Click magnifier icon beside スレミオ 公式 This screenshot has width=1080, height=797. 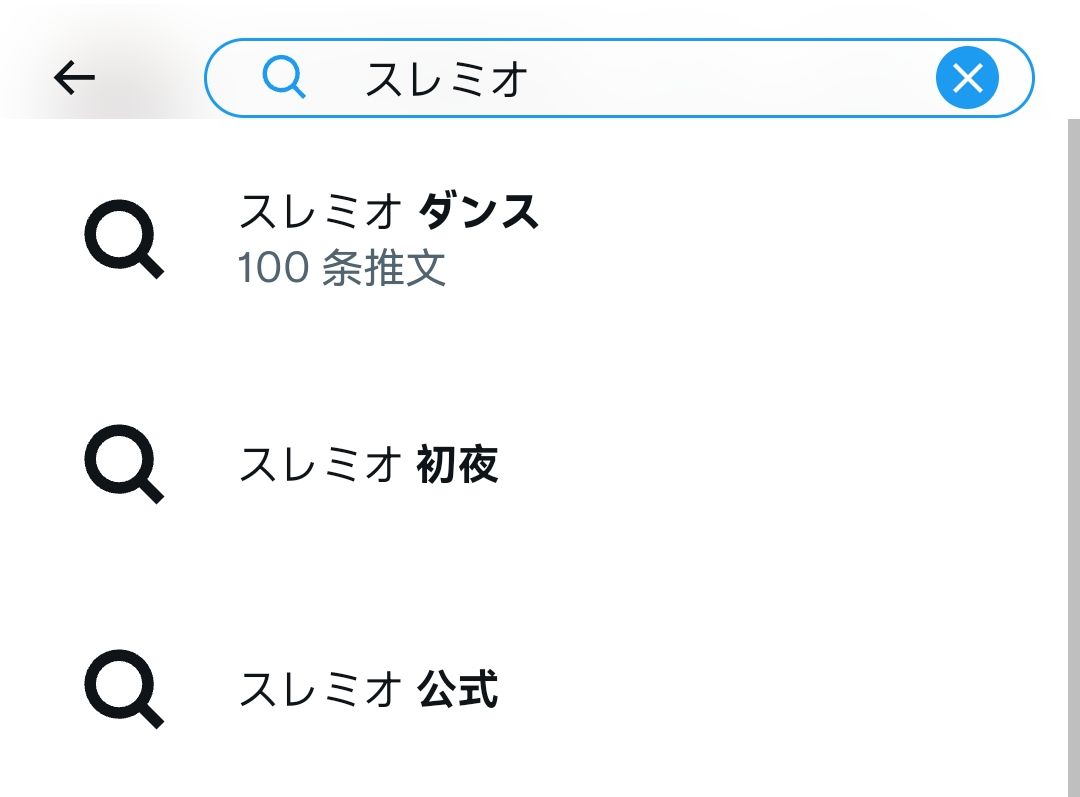(x=124, y=689)
